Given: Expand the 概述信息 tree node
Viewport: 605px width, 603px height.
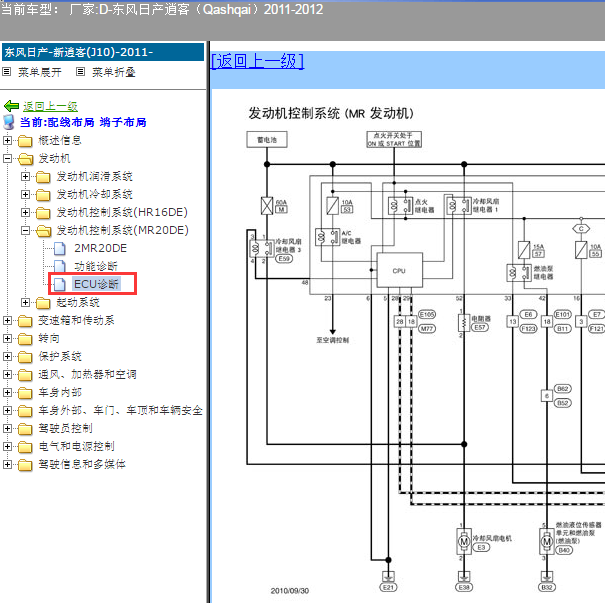Looking at the screenshot, I should [x=7, y=140].
